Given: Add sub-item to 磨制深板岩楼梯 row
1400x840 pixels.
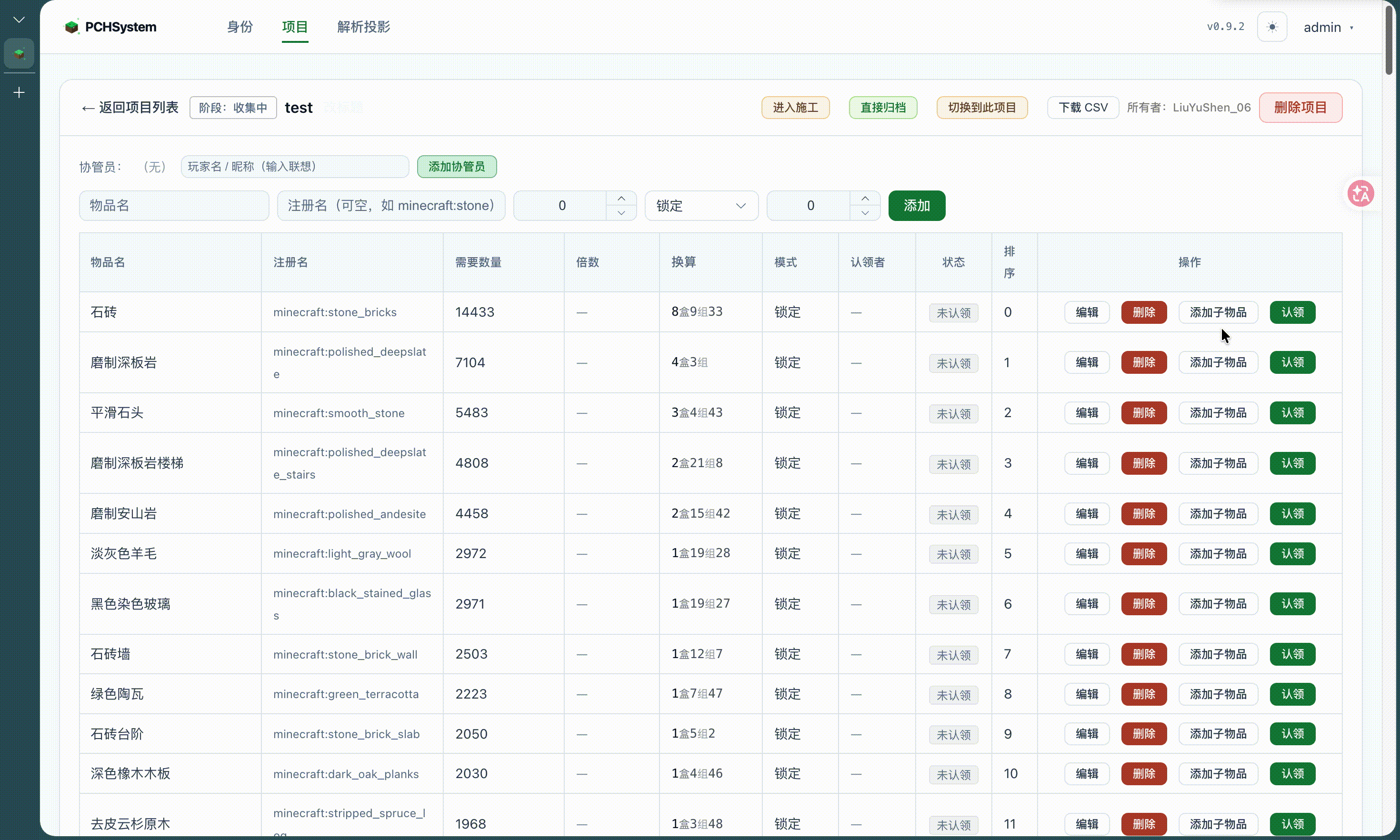Looking at the screenshot, I should [x=1219, y=463].
